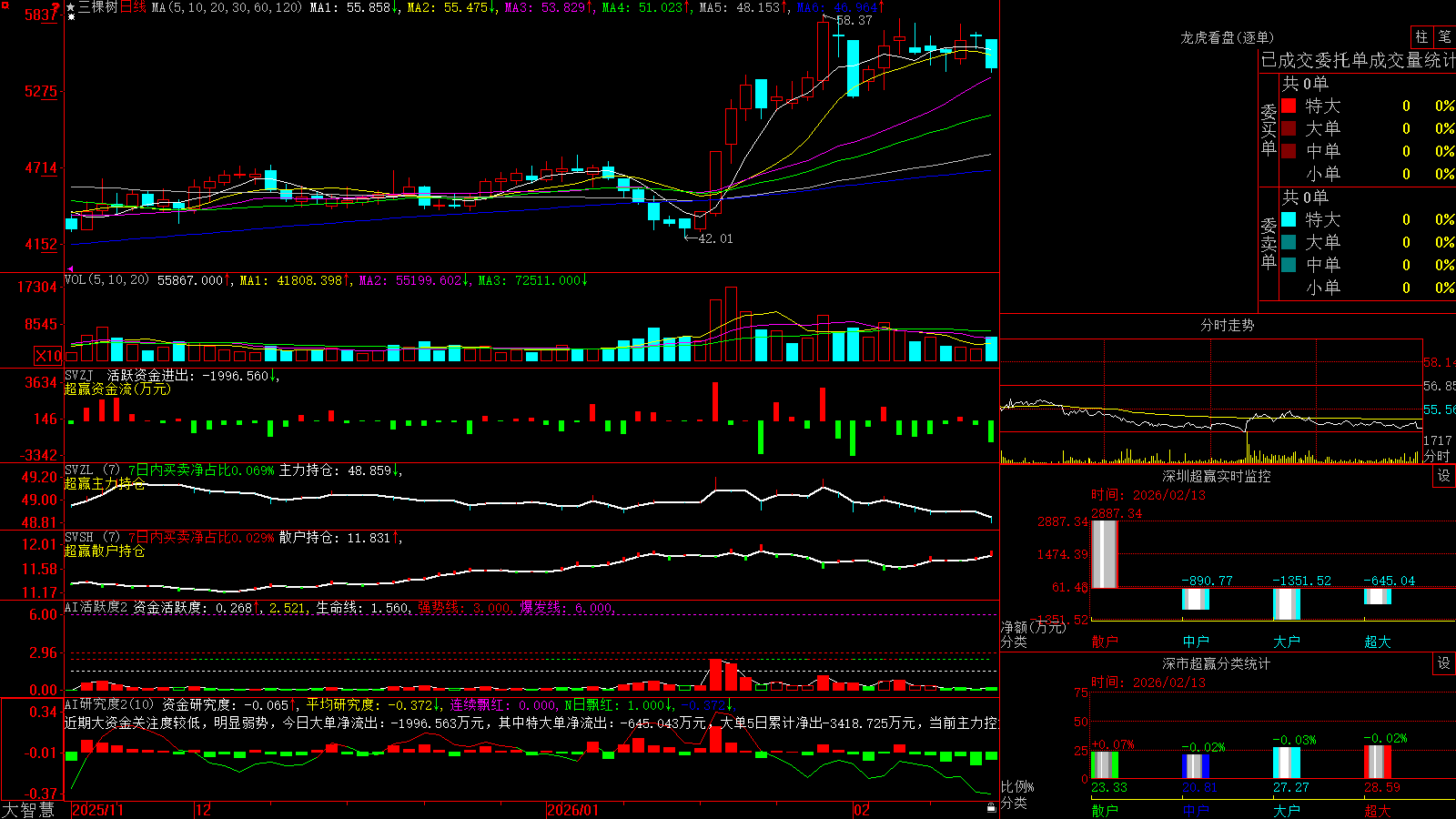
Task: Click 深圳超赢实时监控 panel title
Action: coord(1217,476)
